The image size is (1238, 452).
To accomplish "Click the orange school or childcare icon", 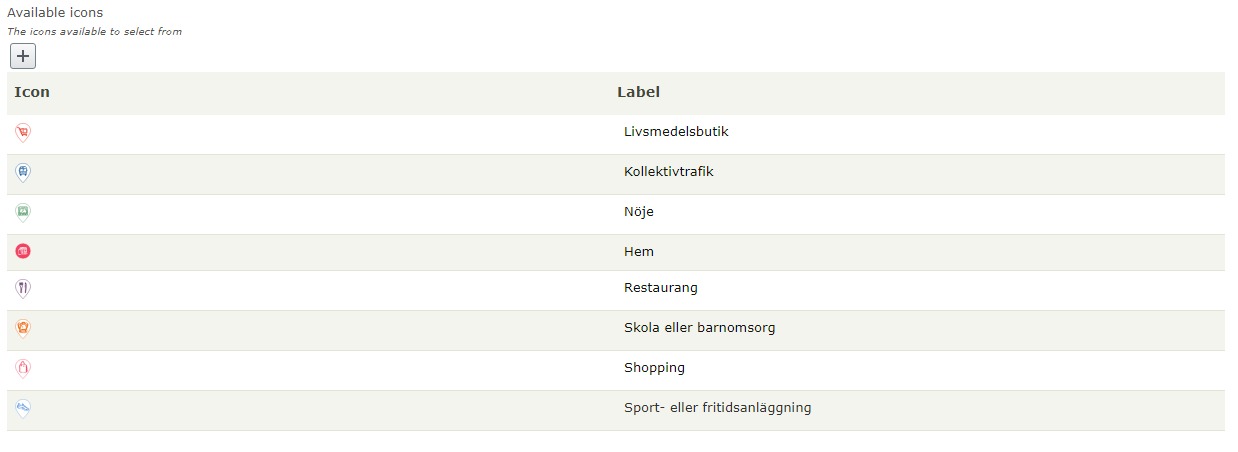I will coord(23,328).
